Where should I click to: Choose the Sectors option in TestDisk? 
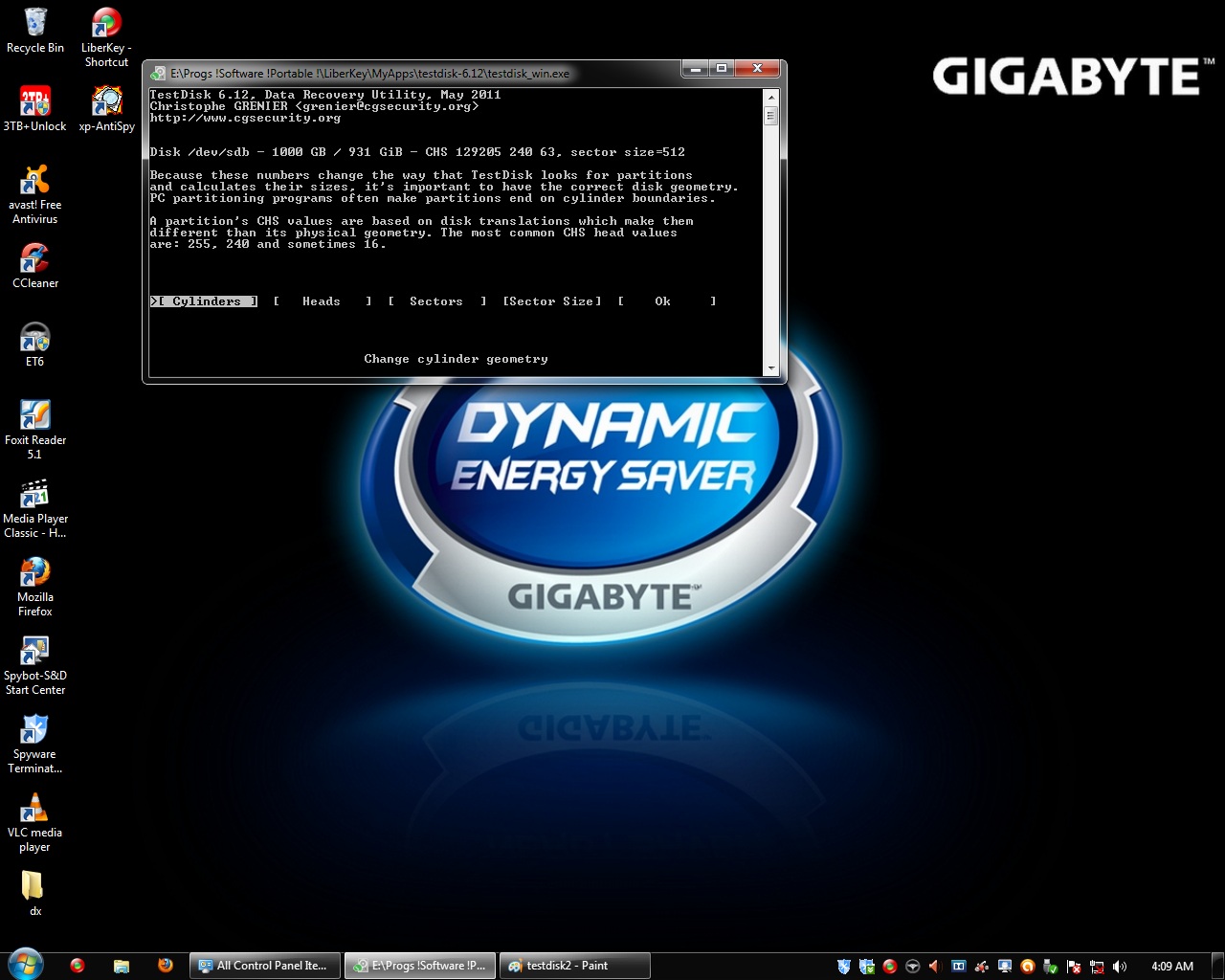coord(437,301)
